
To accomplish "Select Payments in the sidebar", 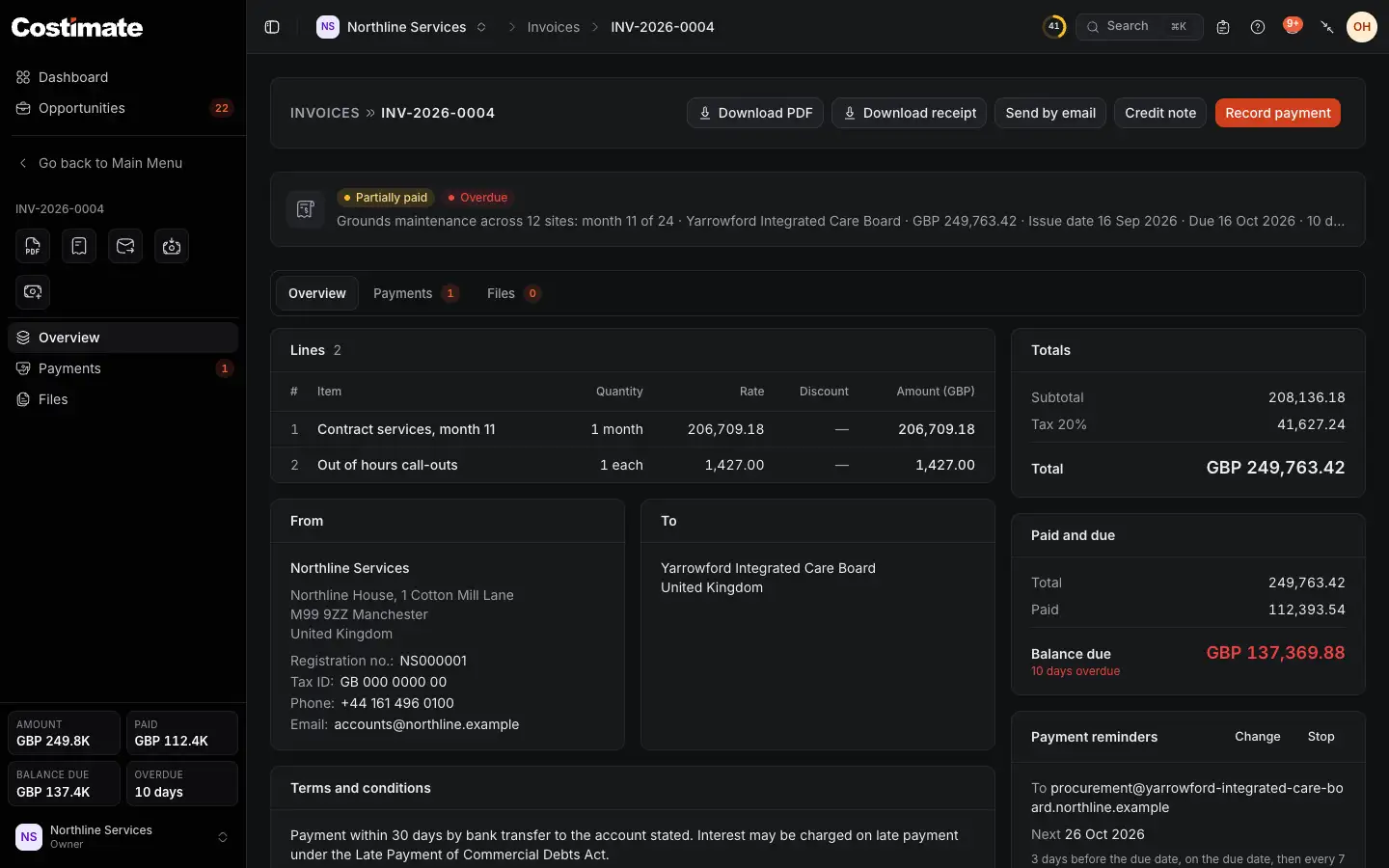I will [123, 368].
